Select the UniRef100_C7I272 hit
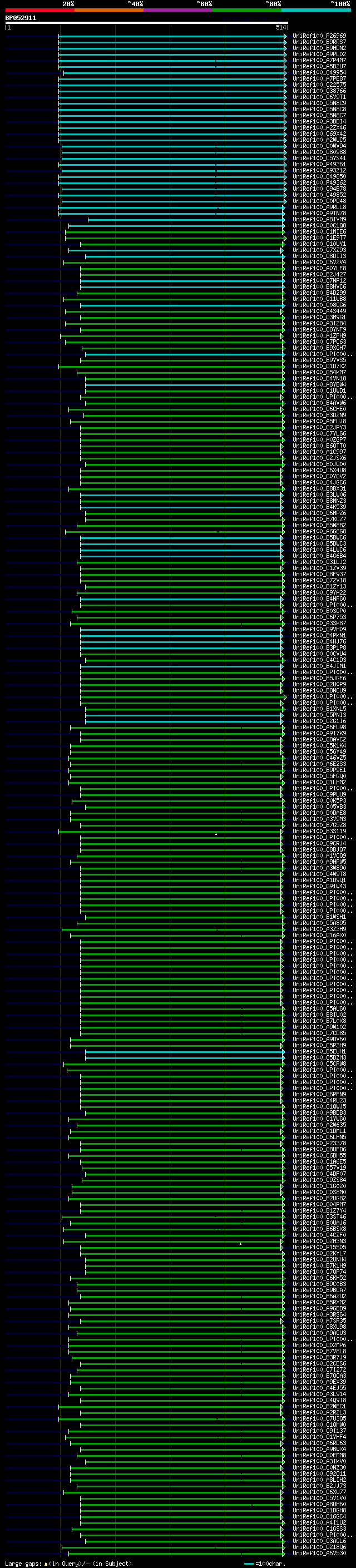This screenshot has height=1568, width=356. [x=319, y=1369]
